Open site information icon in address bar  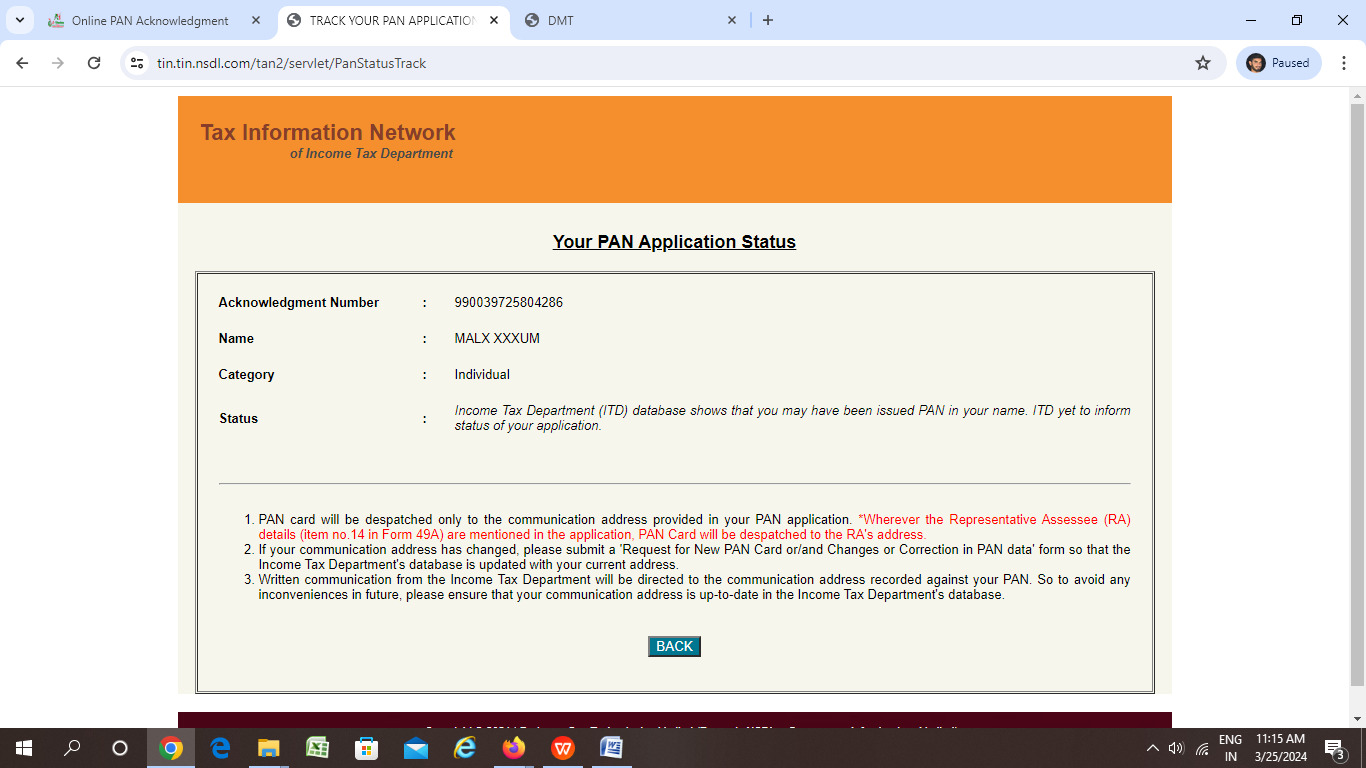(x=138, y=63)
